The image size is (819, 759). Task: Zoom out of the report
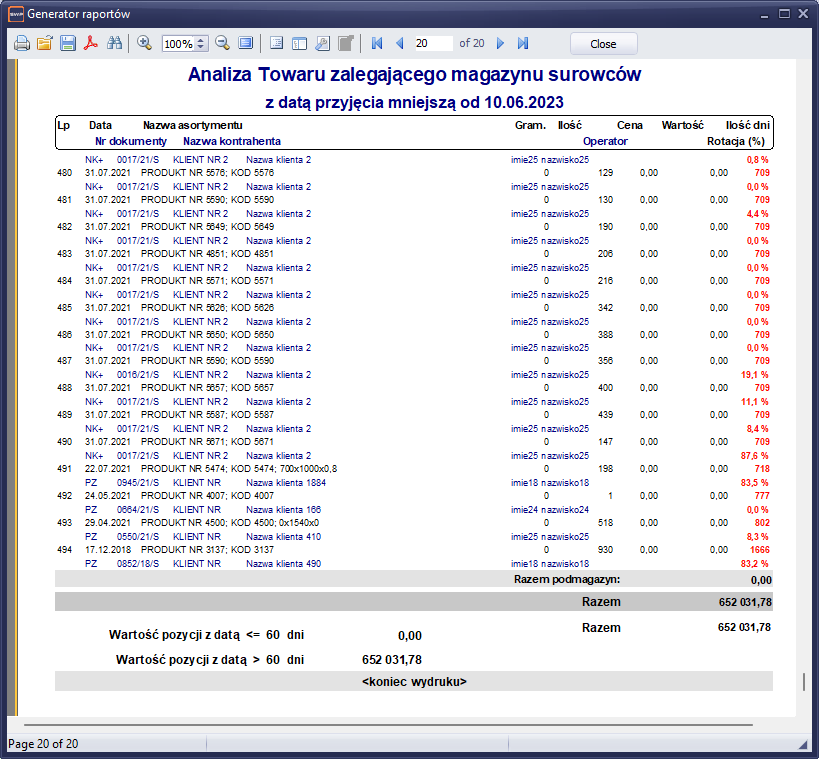(222, 44)
